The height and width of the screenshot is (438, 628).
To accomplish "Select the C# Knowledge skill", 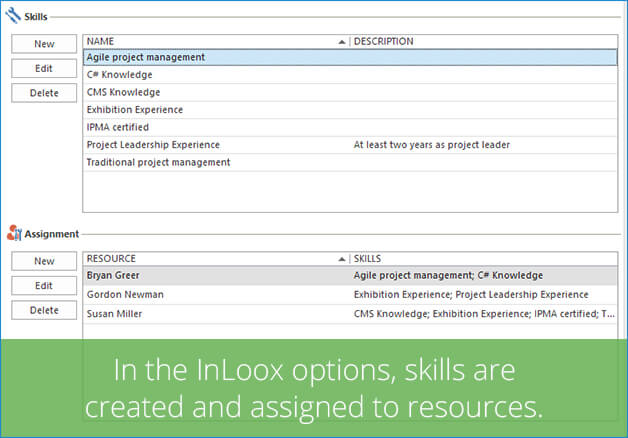I will pos(350,75).
